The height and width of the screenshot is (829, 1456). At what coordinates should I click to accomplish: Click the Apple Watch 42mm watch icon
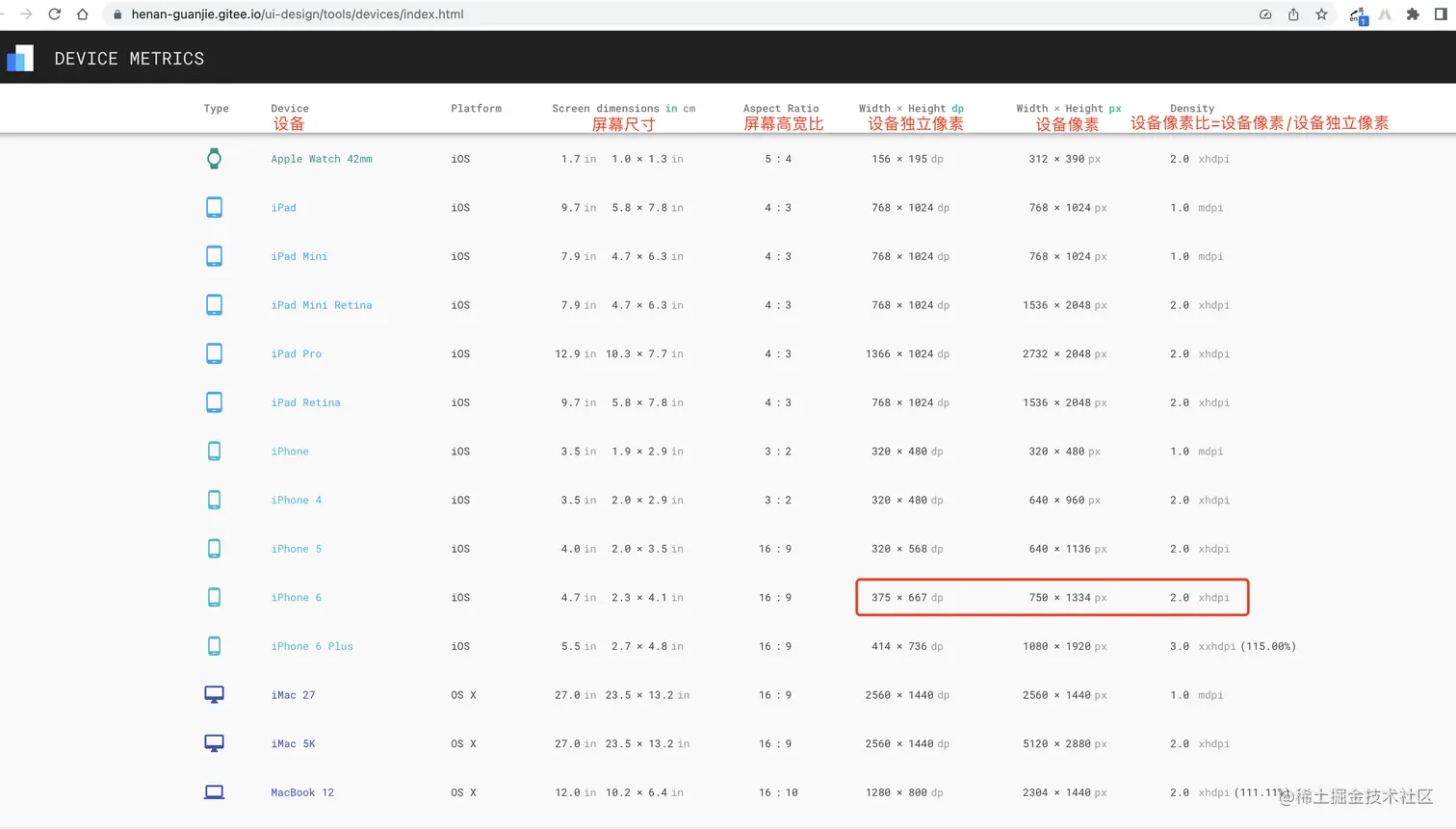(214, 159)
